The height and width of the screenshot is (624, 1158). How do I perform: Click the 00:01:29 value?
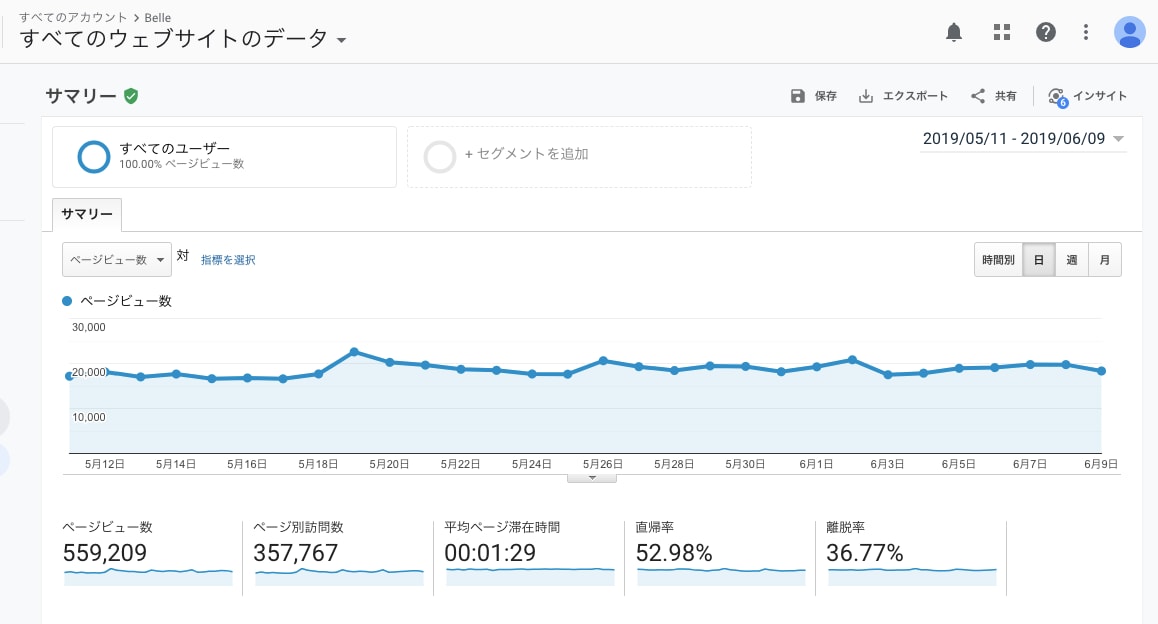(490, 552)
